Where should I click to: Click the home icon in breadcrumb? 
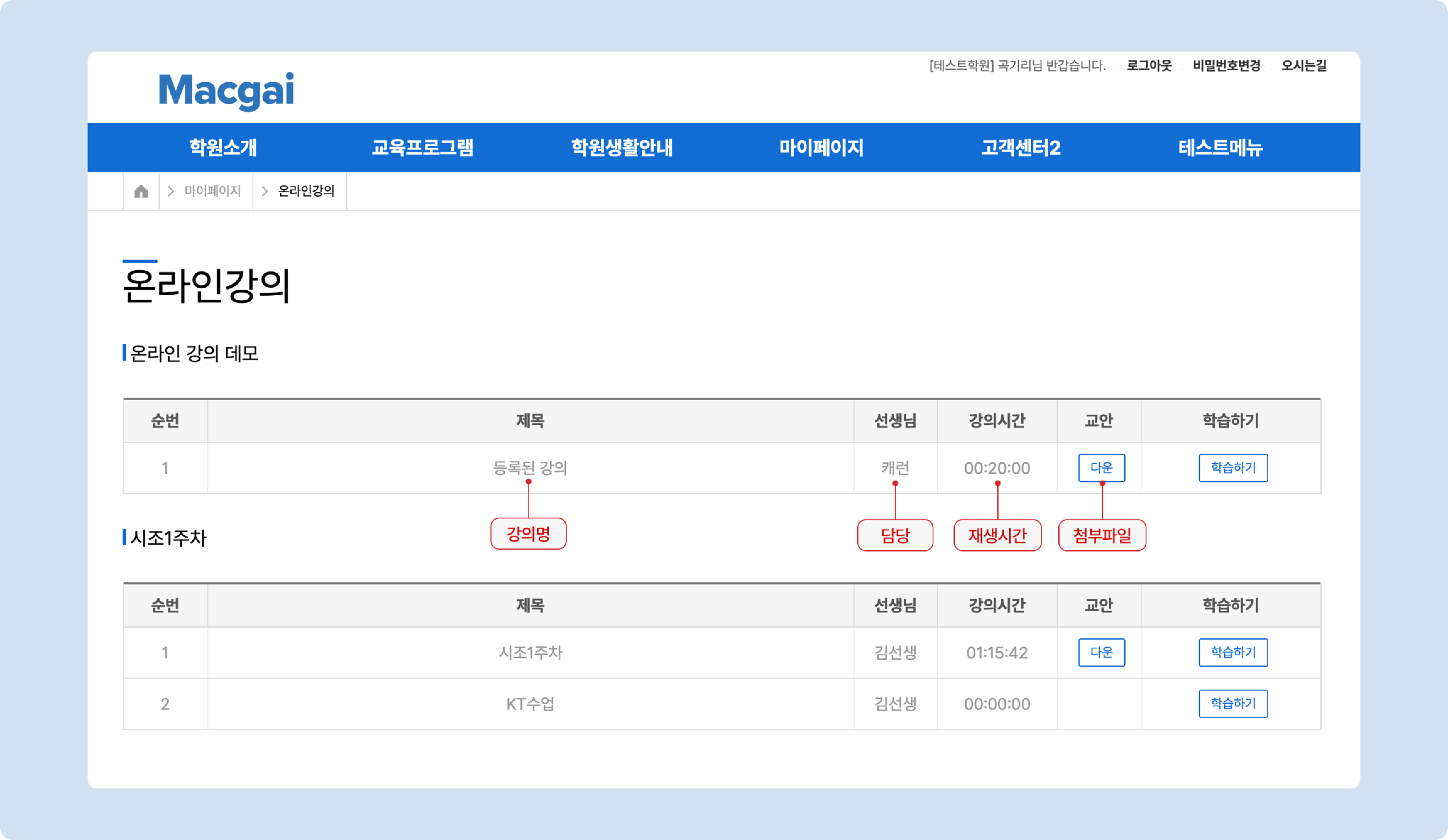[141, 191]
